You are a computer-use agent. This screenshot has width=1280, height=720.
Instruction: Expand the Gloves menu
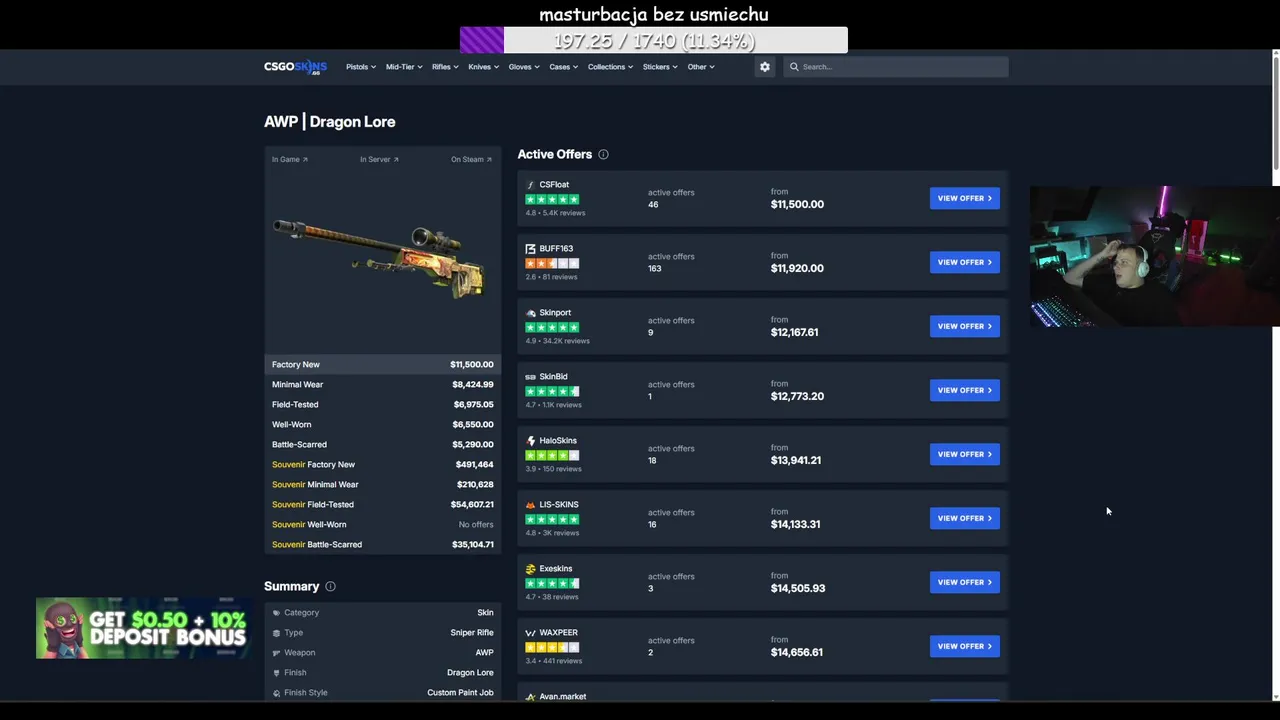pos(524,67)
